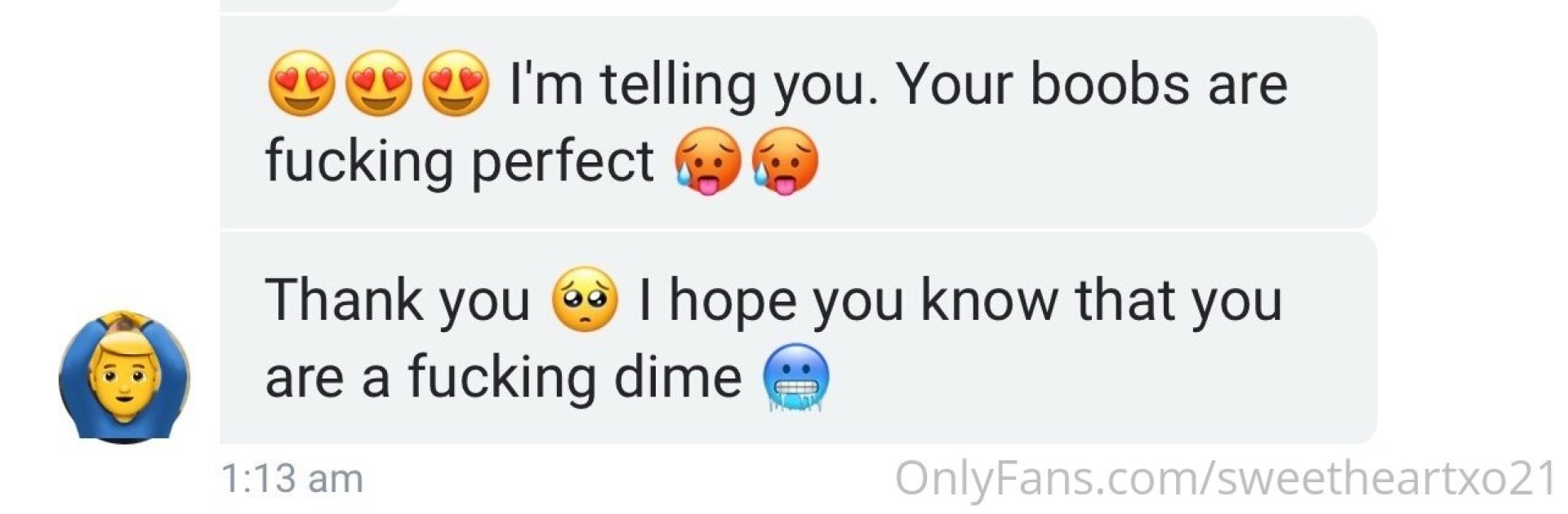Select the "I'm telling you" message bubble
Viewport: 1568px width, 514px height.
[x=798, y=122]
